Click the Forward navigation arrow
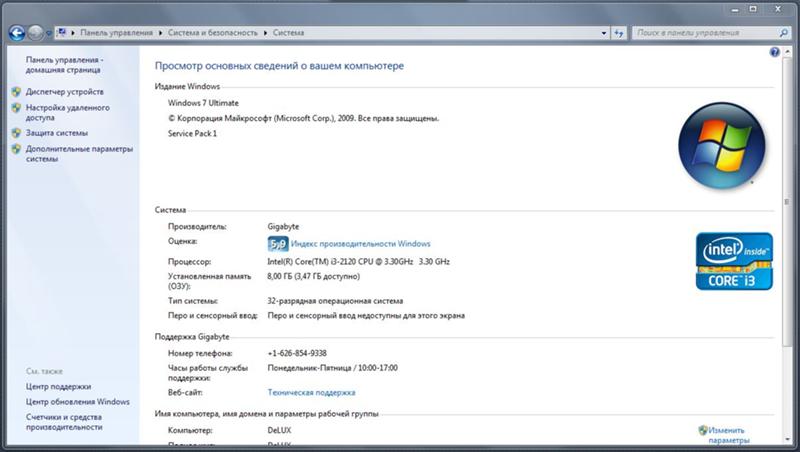The width and height of the screenshot is (800, 452). 35,33
